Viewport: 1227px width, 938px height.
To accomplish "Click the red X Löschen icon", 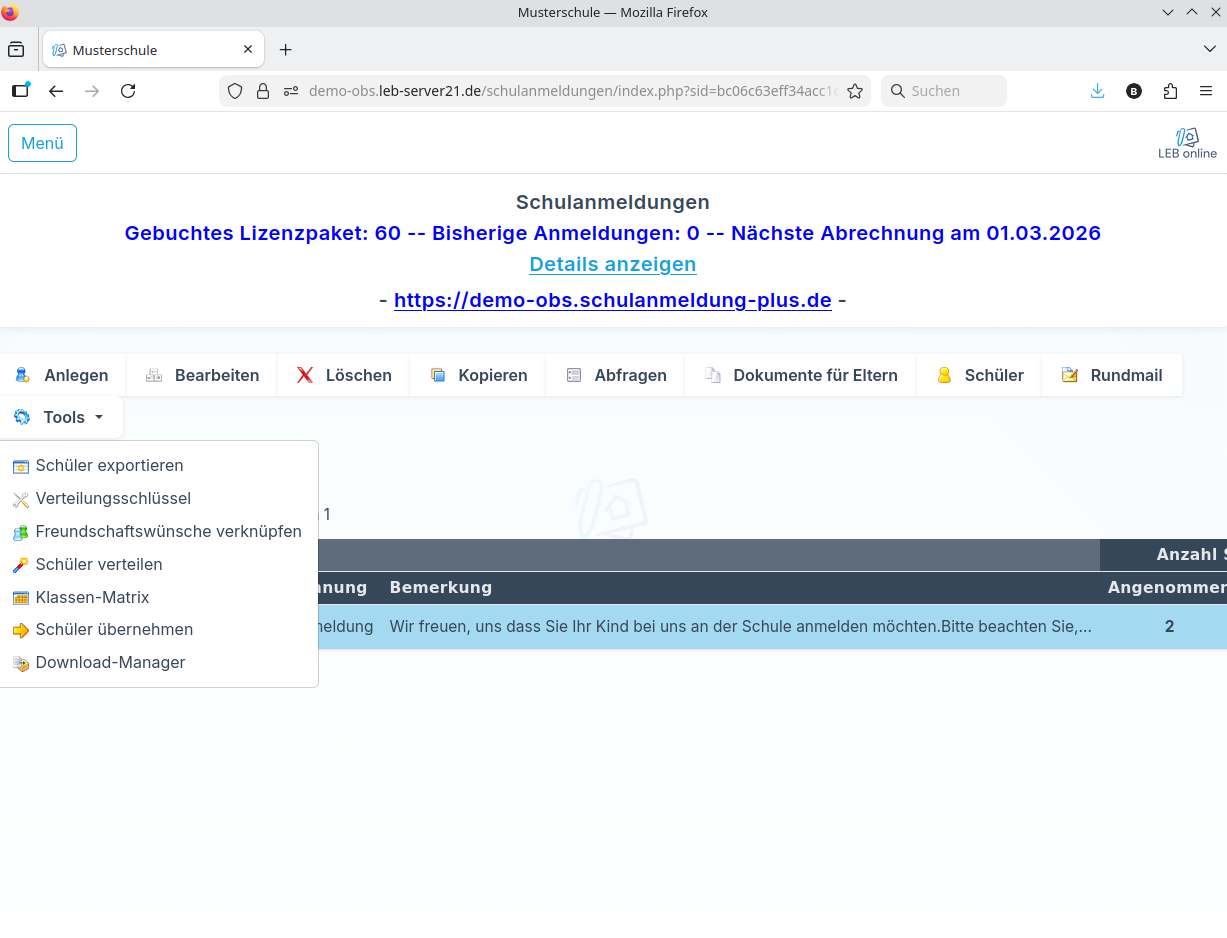I will coord(305,375).
